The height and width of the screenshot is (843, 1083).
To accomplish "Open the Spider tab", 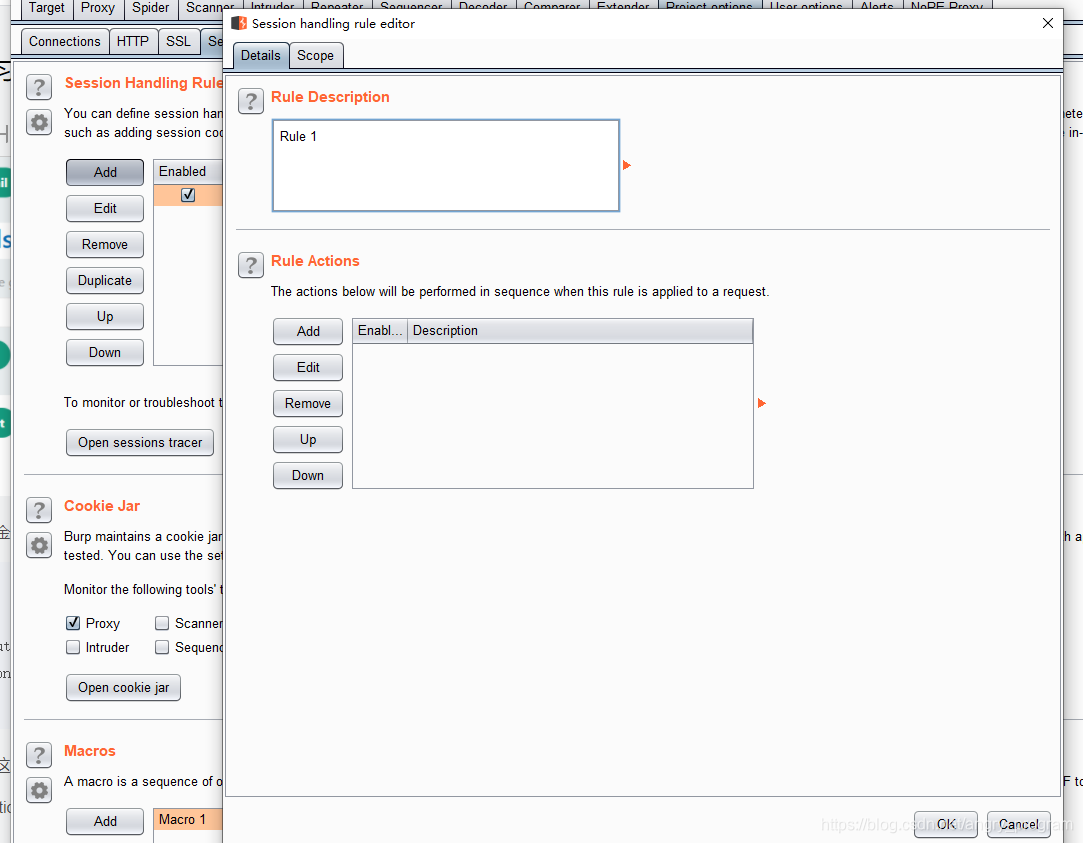I will click(x=151, y=8).
